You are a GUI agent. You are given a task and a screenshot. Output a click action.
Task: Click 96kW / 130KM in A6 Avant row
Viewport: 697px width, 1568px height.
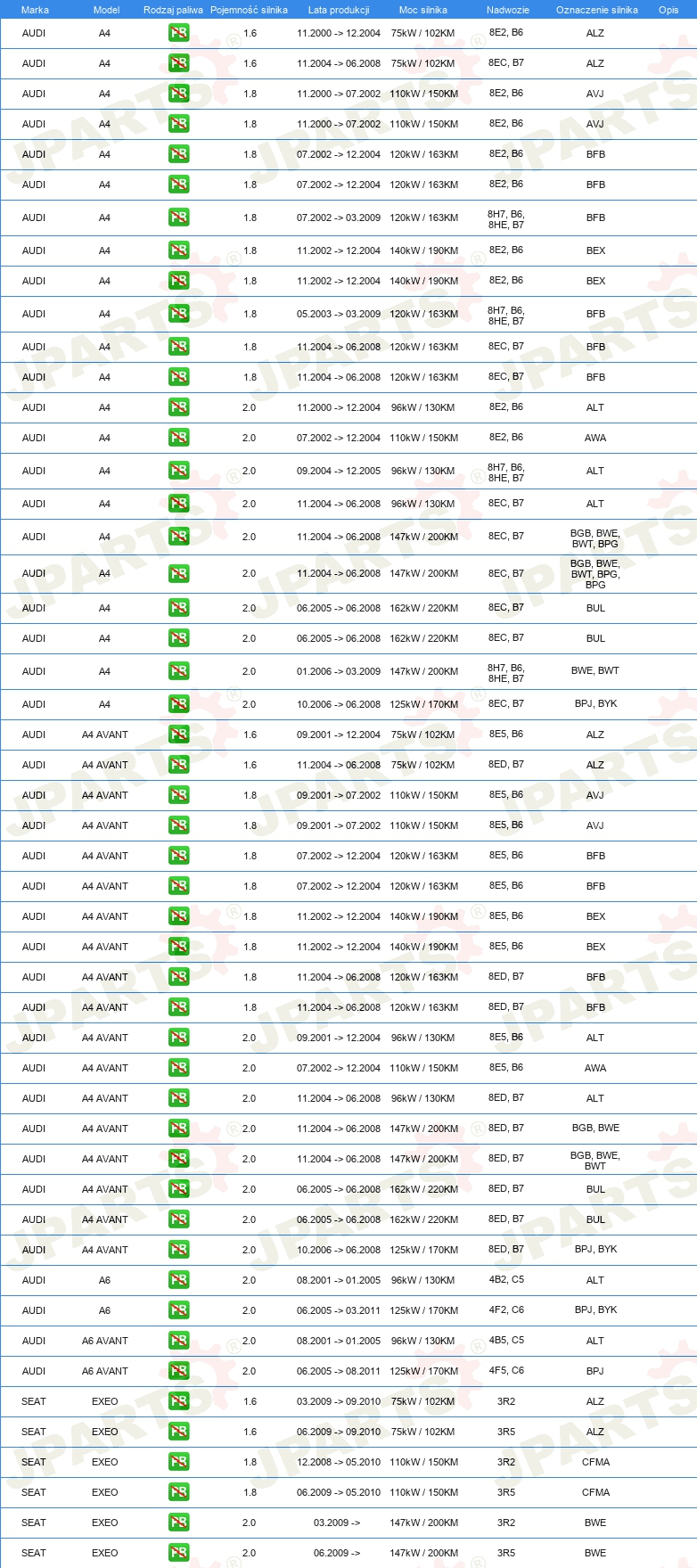(x=422, y=1341)
